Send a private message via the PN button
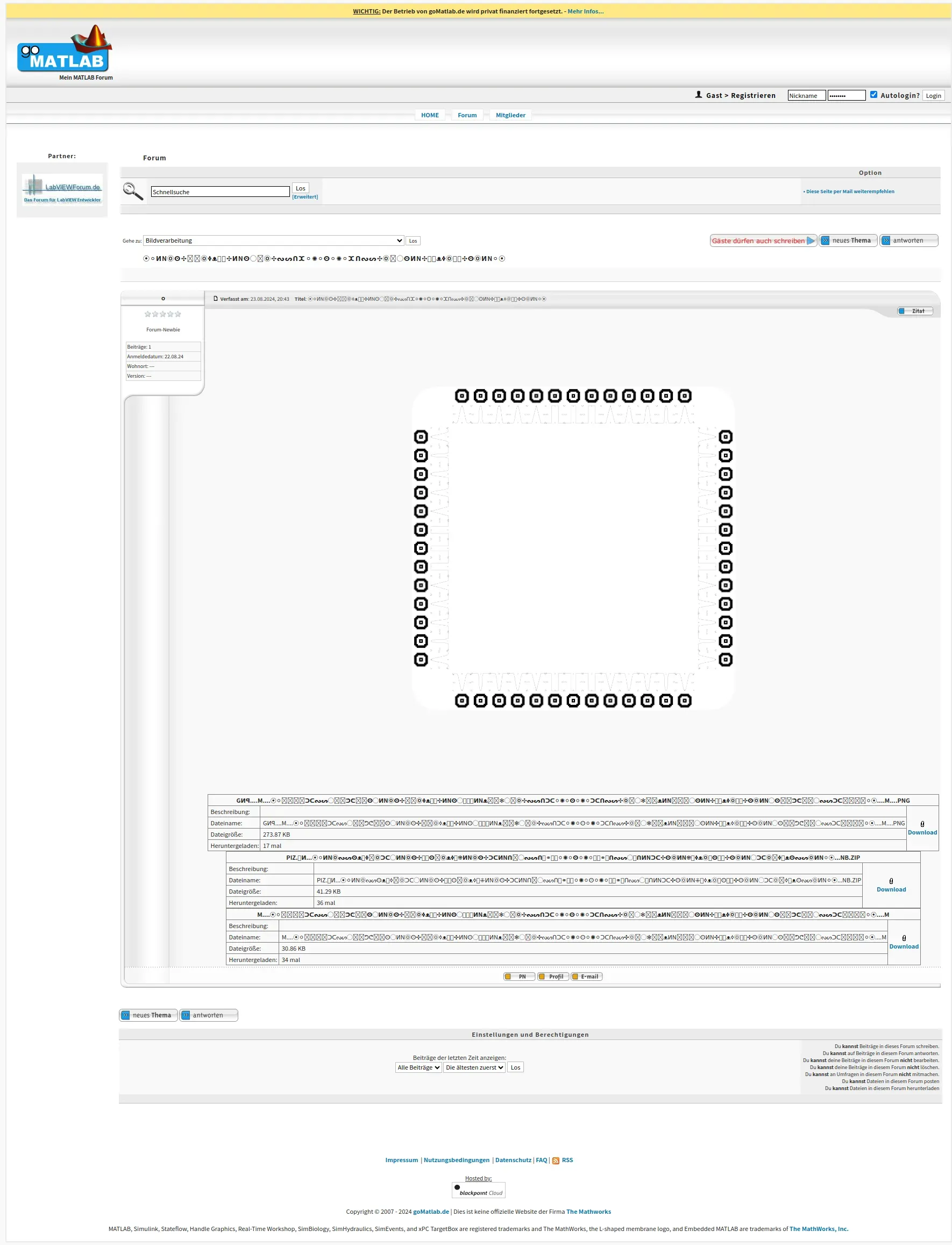The width and height of the screenshot is (952, 1245). coord(519,977)
